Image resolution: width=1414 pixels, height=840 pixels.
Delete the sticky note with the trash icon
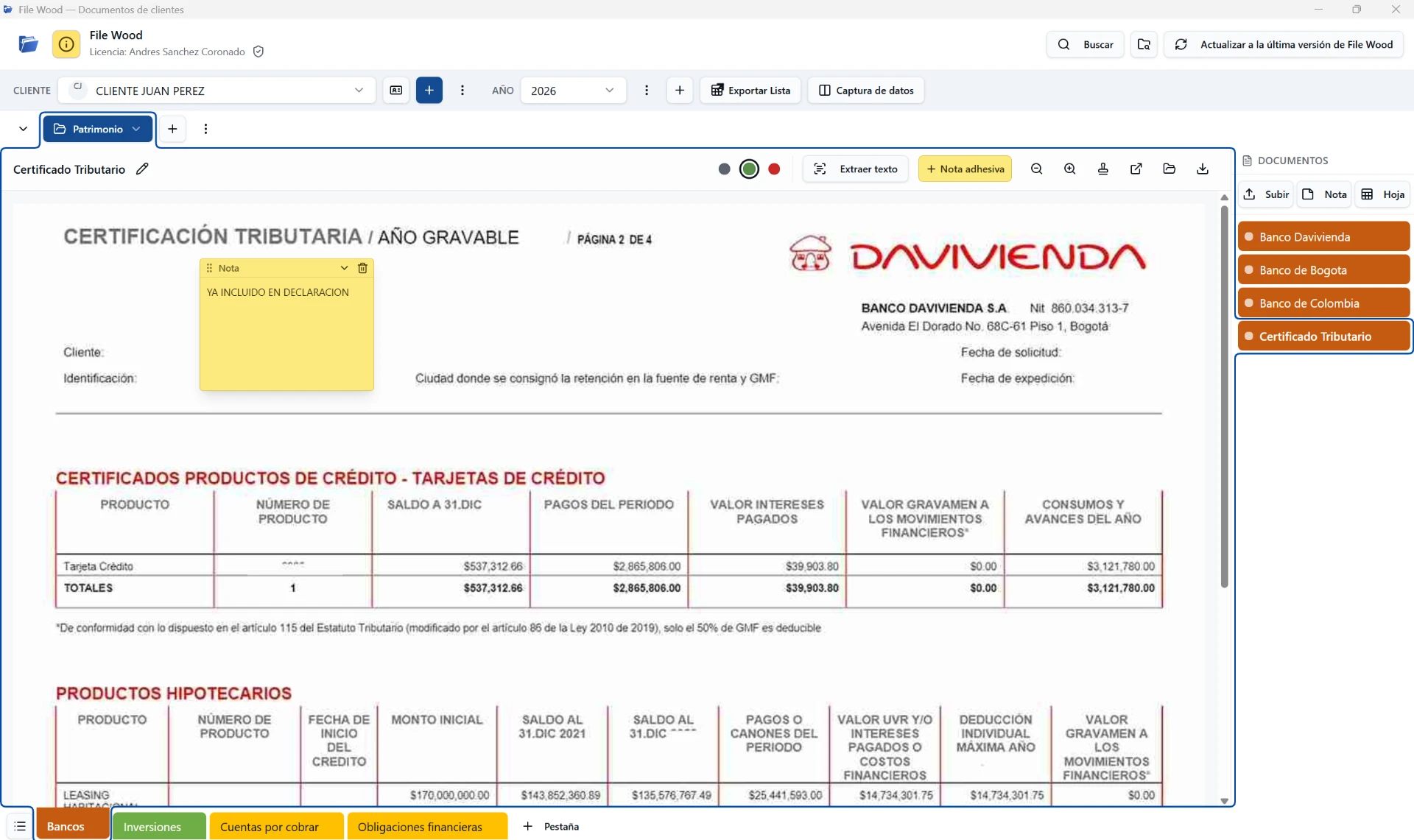coord(362,268)
